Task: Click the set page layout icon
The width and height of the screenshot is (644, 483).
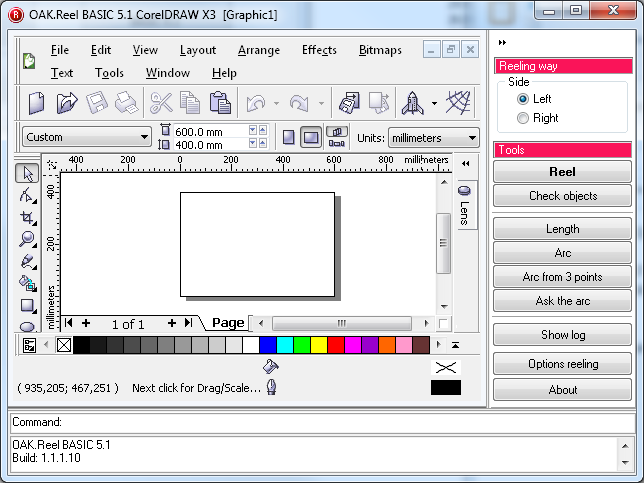Action: point(336,138)
